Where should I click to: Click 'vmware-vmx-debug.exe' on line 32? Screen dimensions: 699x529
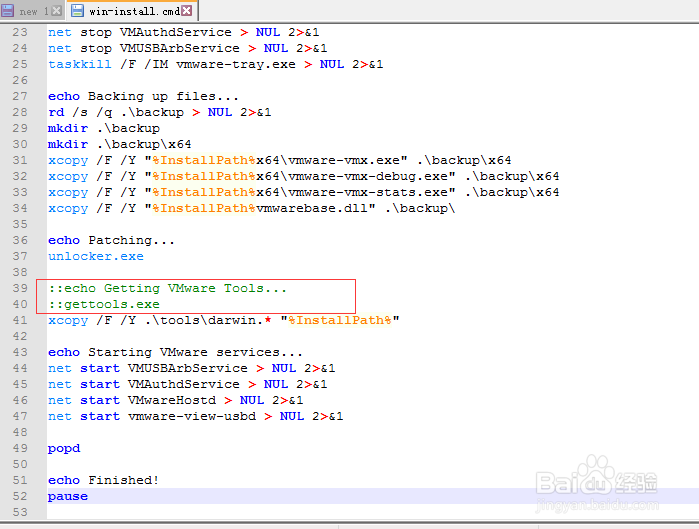[x=368, y=176]
